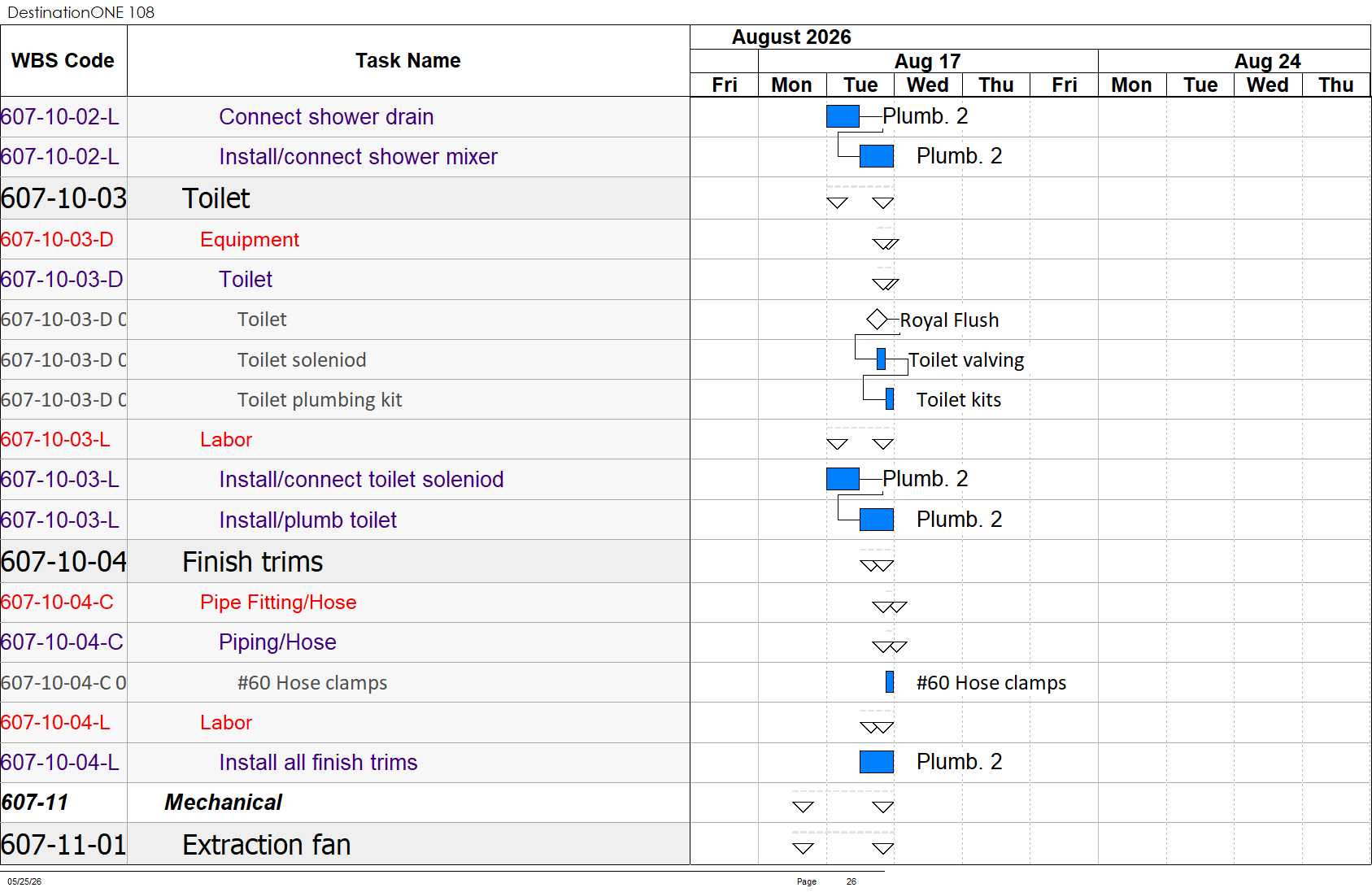The image size is (1372, 892).
Task: Click the Extraction fan summary end marker
Action: 883,848
